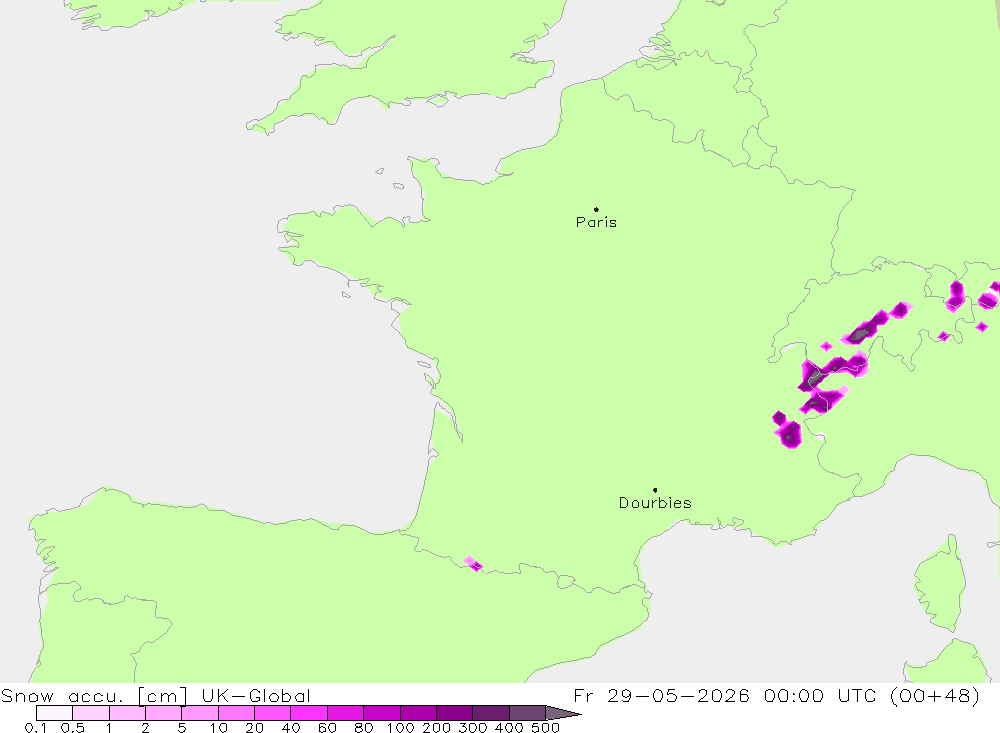Viewport: 1000px width, 733px height.
Task: Click the 300 legend tick value
Action: click(473, 727)
